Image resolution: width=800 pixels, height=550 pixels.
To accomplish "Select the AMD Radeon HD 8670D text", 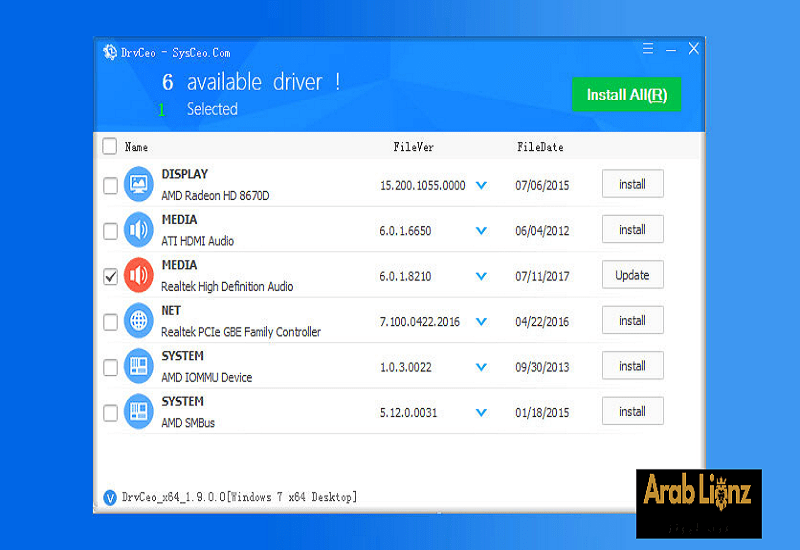I will (215, 195).
